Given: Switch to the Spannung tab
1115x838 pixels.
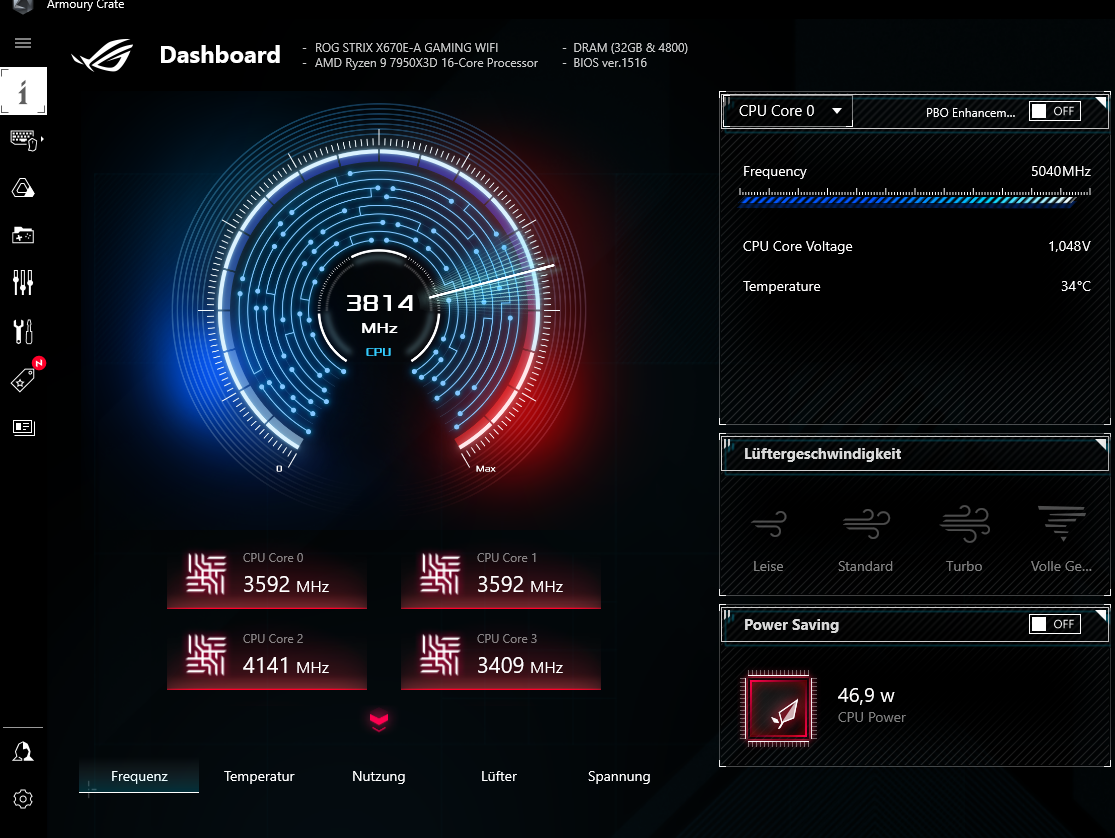Looking at the screenshot, I should [x=619, y=776].
